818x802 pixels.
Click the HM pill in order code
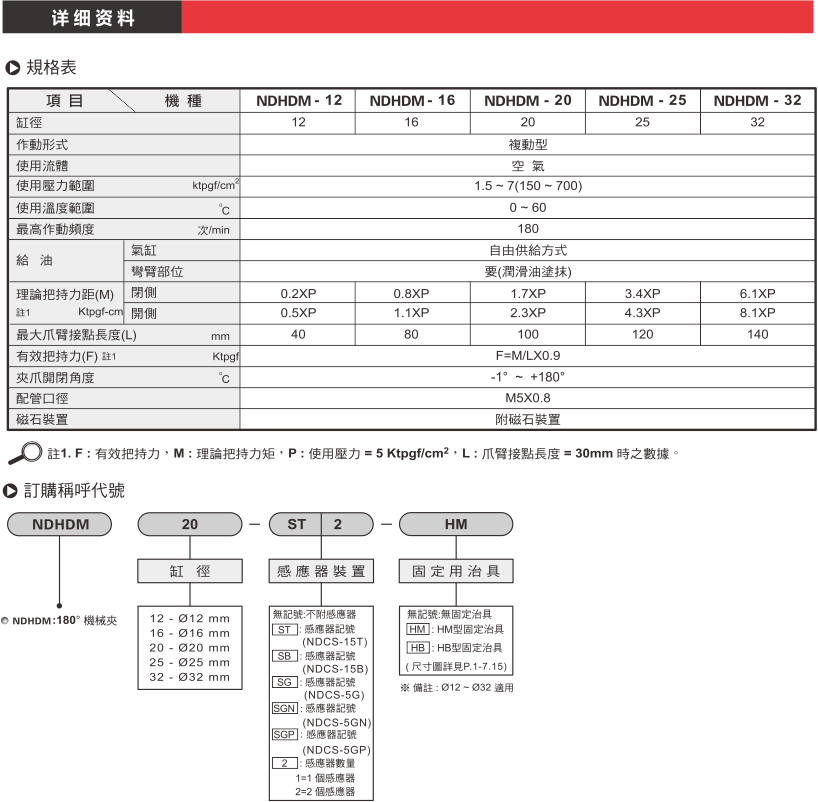(x=456, y=524)
